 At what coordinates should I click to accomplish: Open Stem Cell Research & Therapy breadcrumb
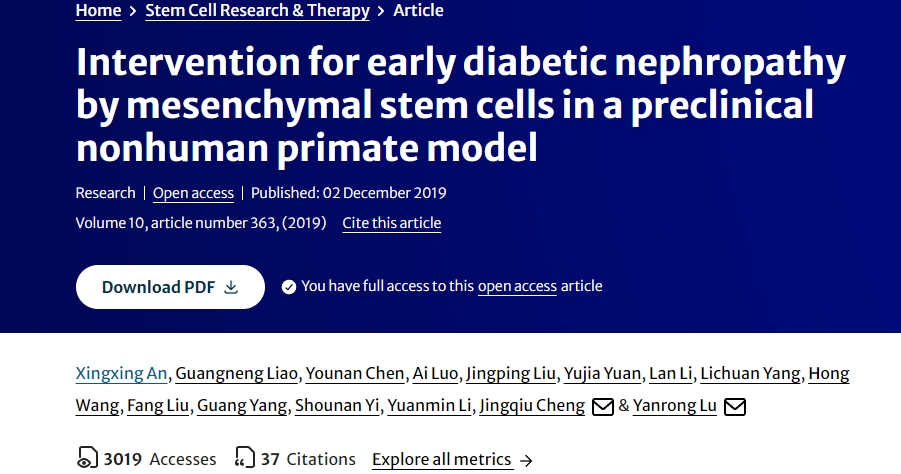(257, 11)
